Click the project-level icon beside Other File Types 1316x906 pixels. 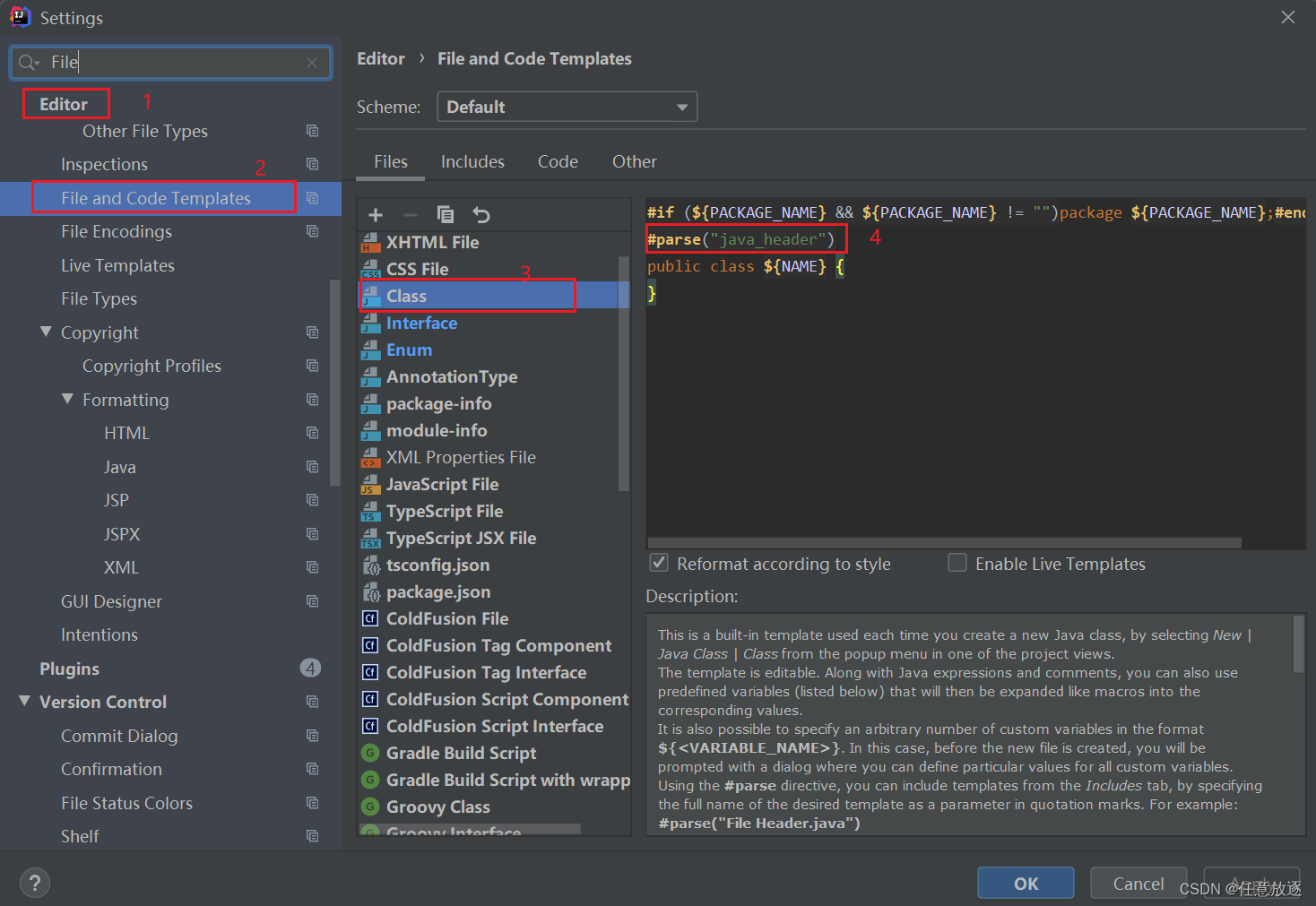(x=312, y=131)
